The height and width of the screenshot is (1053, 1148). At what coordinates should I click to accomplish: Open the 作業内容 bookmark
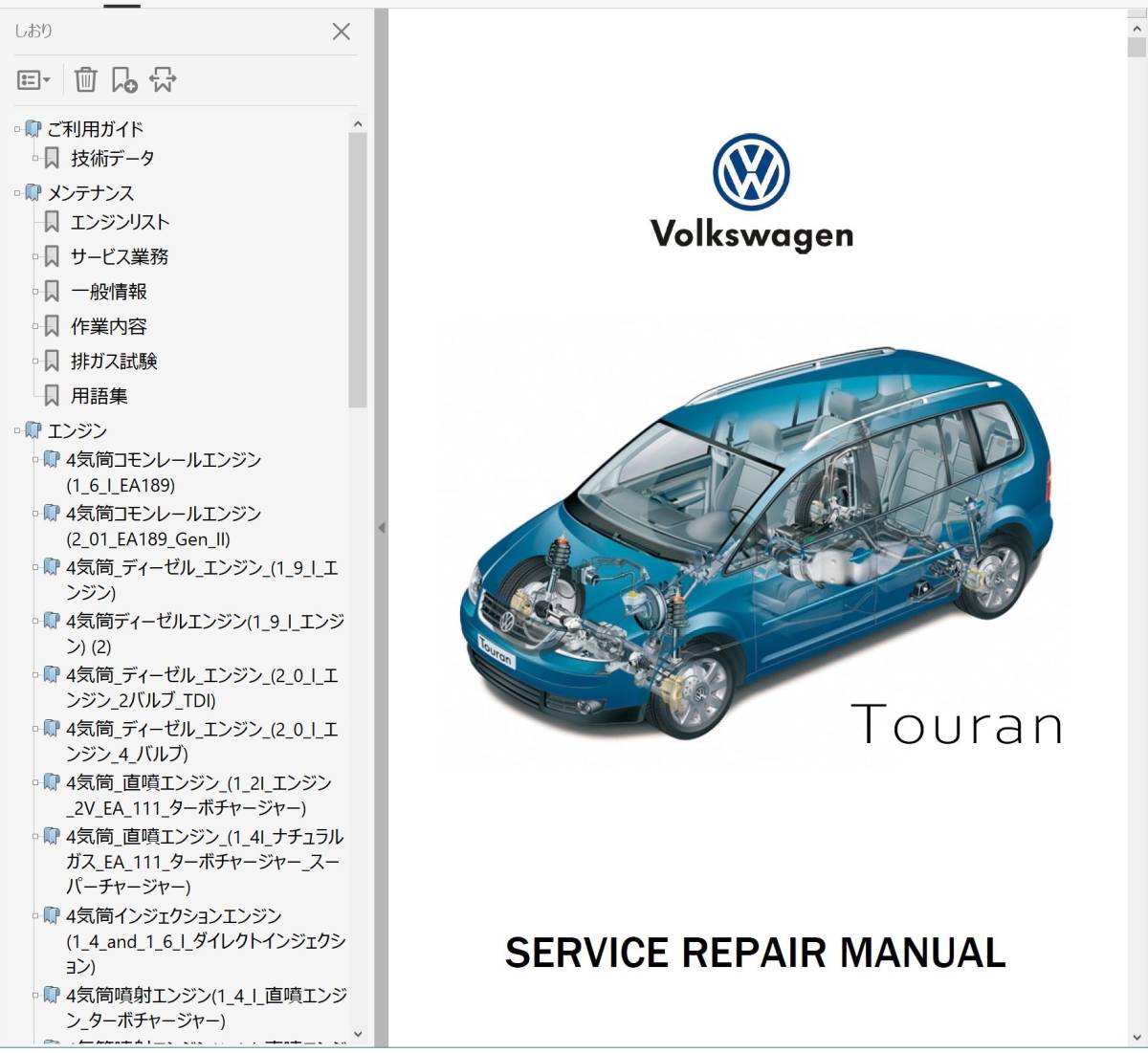tap(108, 326)
